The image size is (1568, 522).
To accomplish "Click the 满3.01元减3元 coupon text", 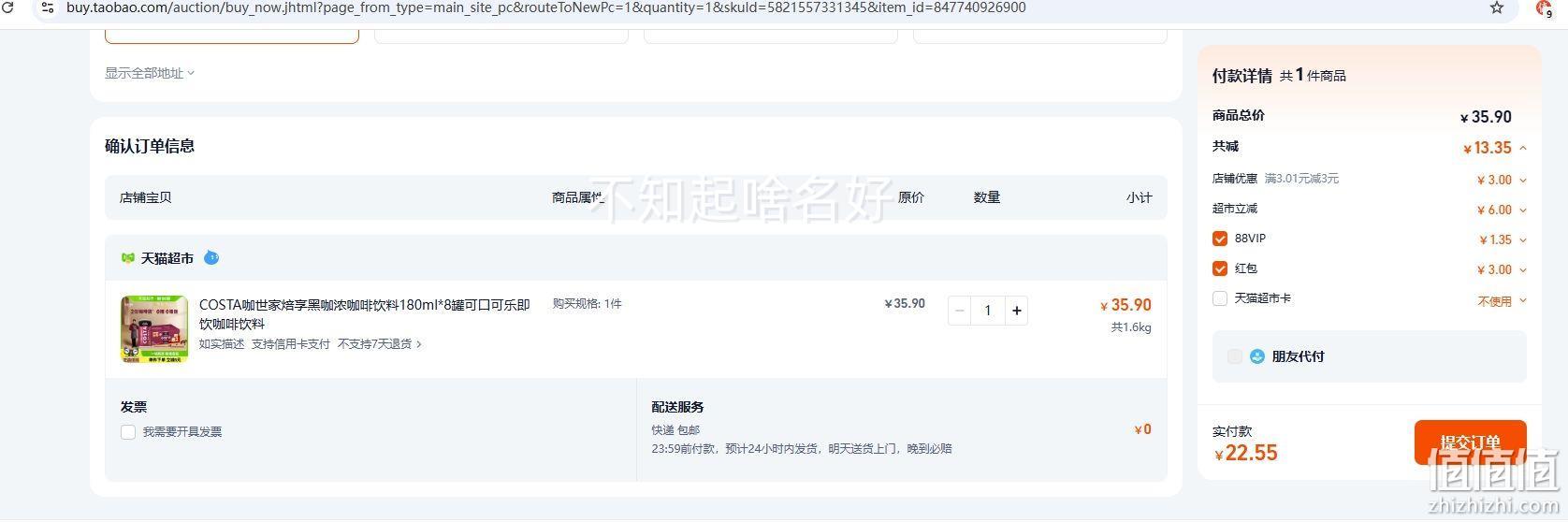I will 1301,179.
